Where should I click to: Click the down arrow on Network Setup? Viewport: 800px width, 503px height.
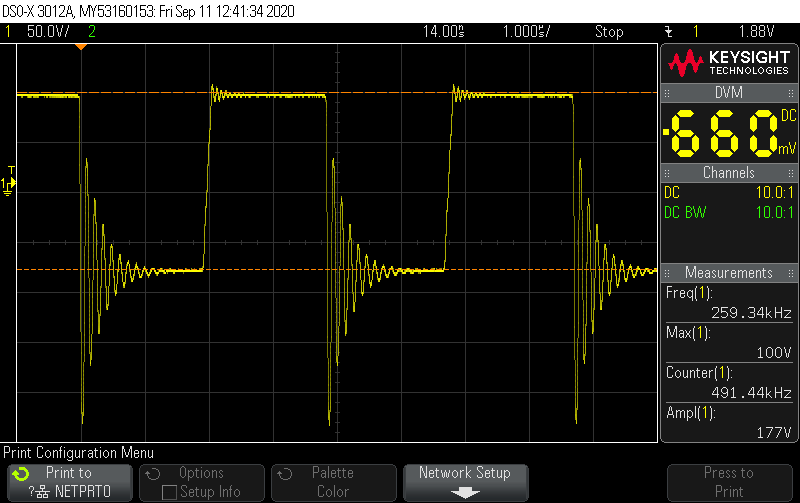coord(465,492)
